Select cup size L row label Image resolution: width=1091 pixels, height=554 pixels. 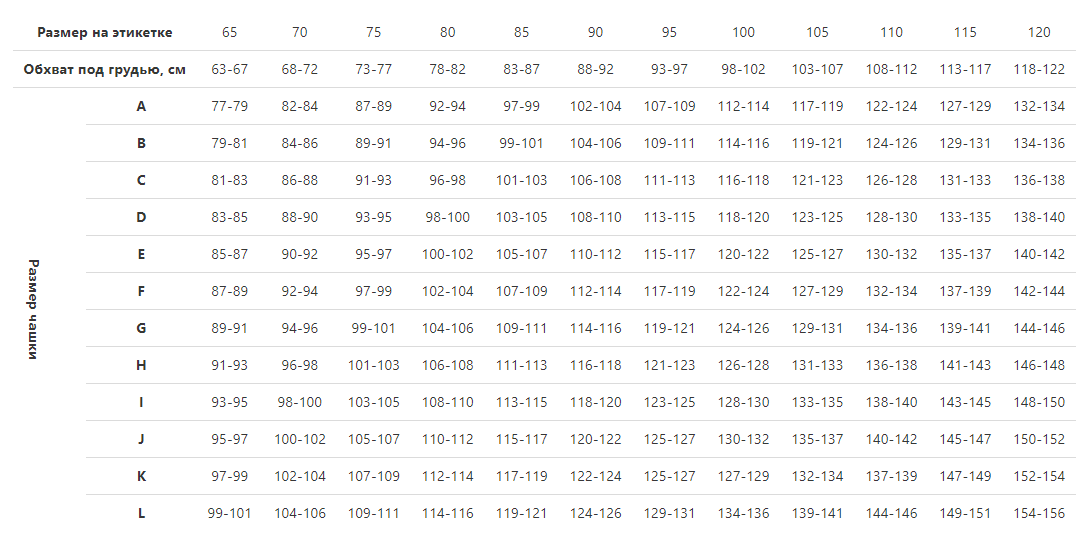click(x=141, y=514)
